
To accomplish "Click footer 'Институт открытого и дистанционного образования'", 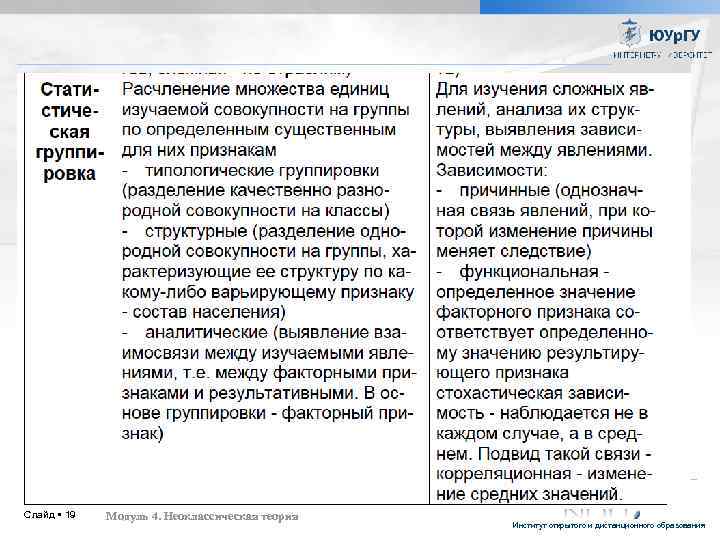I will point(608,525).
